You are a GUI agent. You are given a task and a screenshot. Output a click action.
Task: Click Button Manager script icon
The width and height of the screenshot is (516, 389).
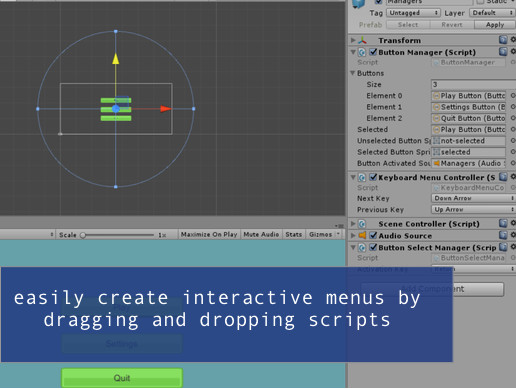coord(362,52)
